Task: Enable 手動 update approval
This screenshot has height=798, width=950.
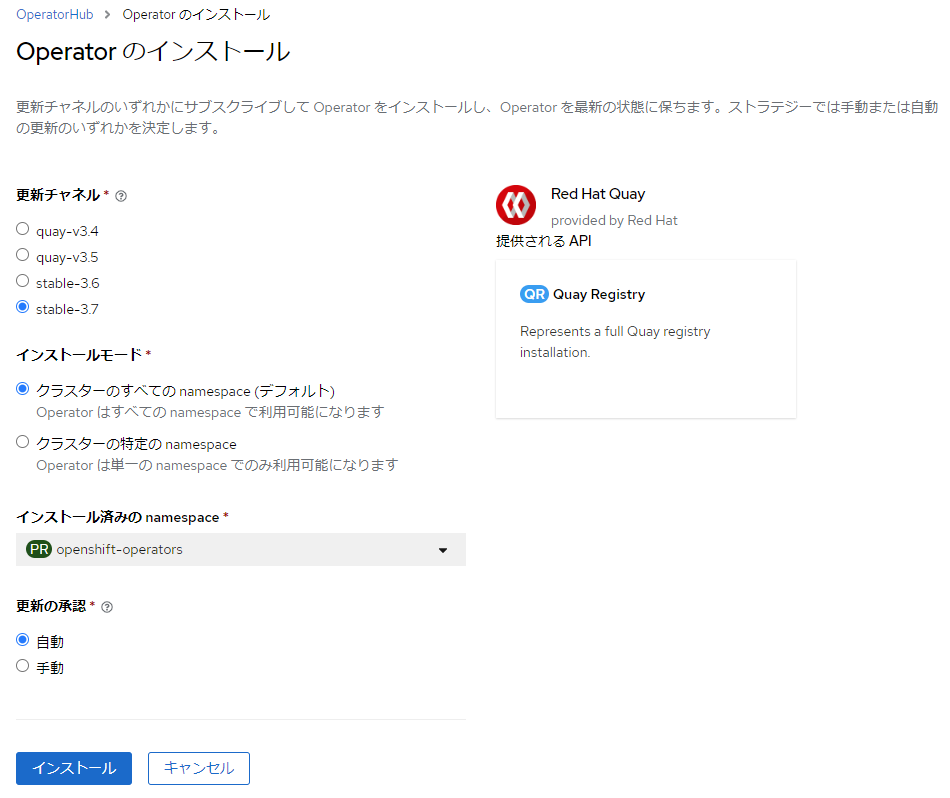Action: 22,665
